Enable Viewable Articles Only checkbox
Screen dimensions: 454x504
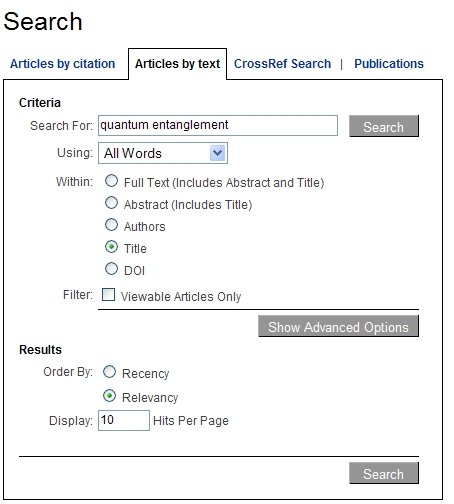coord(108,295)
